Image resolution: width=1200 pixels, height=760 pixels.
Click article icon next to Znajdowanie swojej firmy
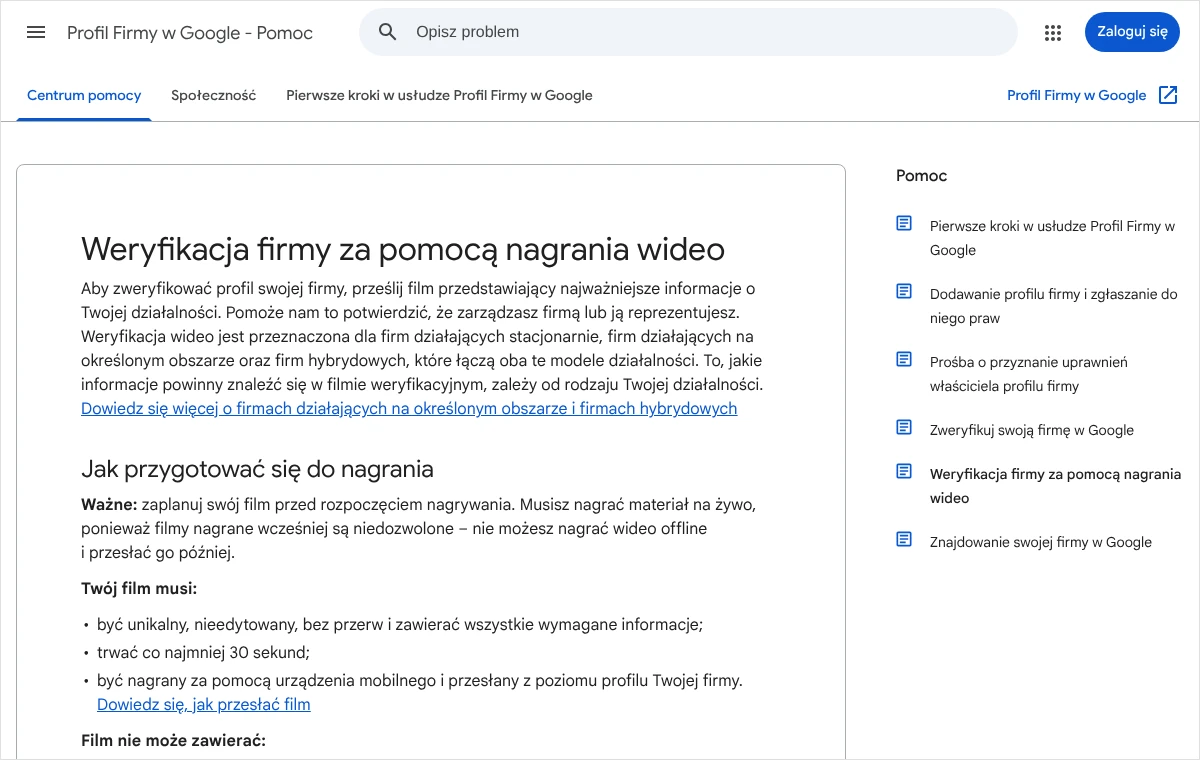tap(904, 540)
